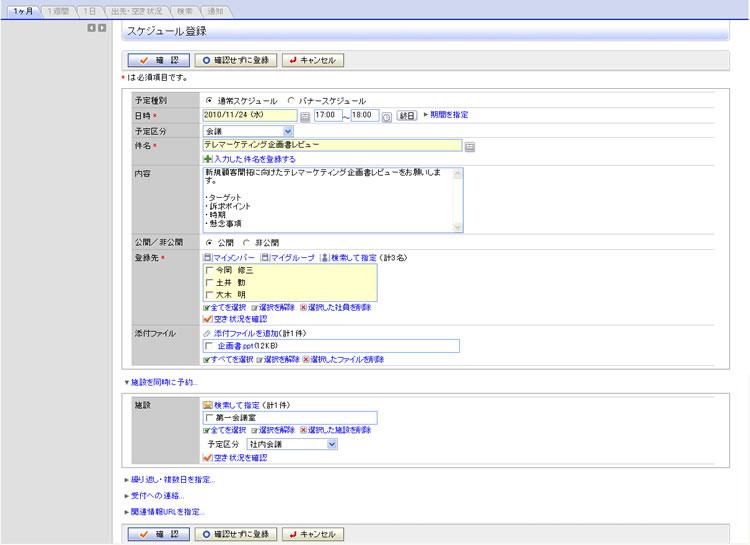Click the red X icon for 選択した施設を削除
The image size is (750, 545).
[303, 430]
